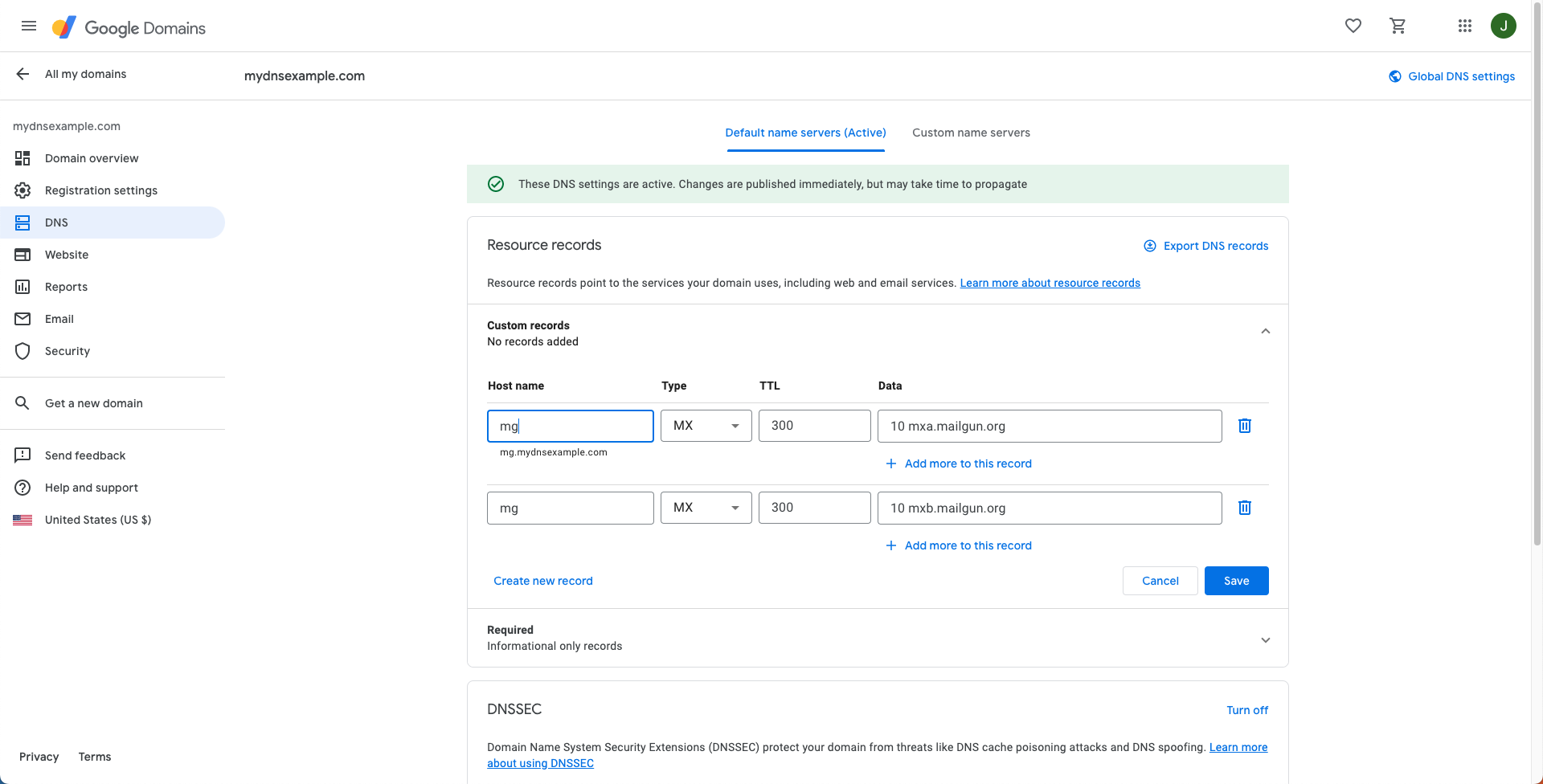Open the Security section

(67, 351)
